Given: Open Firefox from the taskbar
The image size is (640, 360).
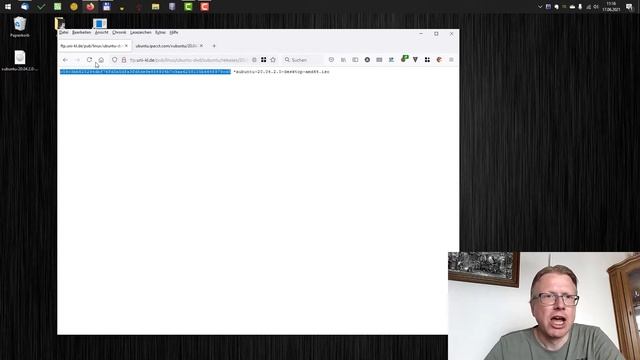Looking at the screenshot, I should coord(90,7).
